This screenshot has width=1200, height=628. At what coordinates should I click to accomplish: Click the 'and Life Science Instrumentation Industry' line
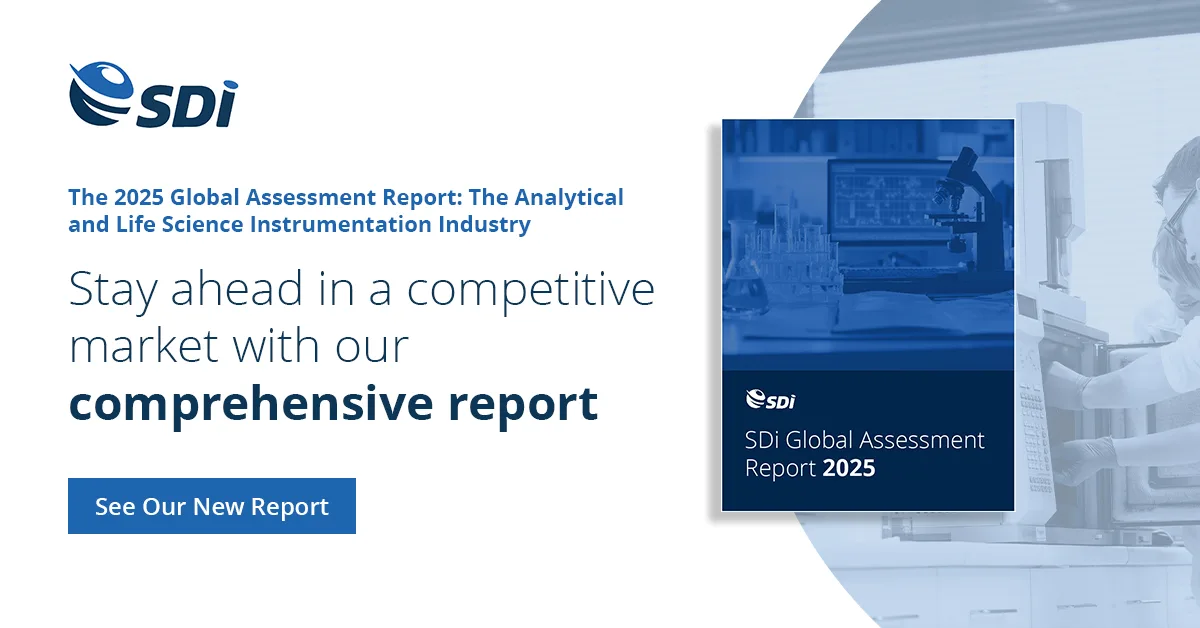pos(299,225)
